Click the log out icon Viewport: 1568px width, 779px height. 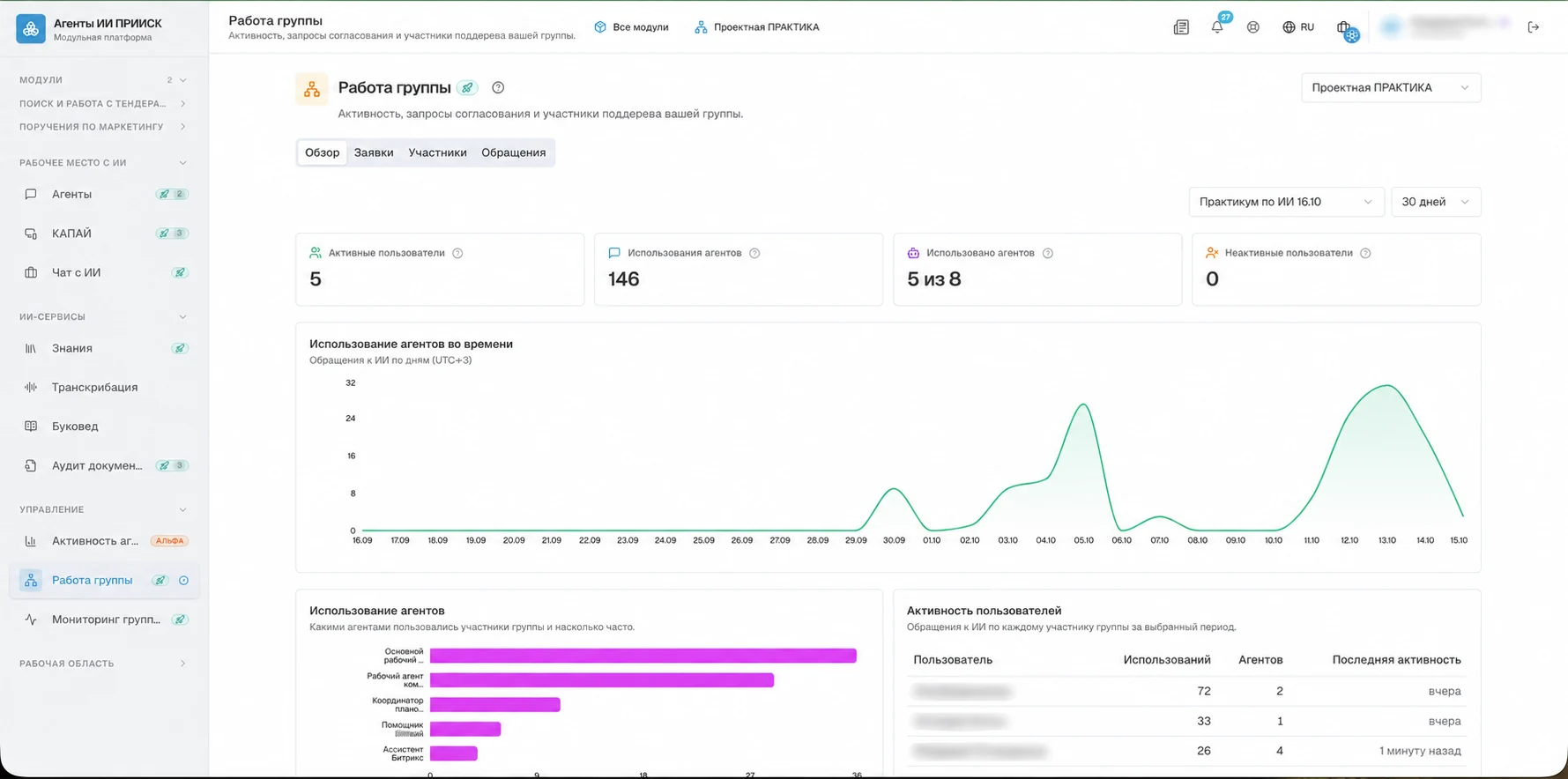pos(1533,27)
